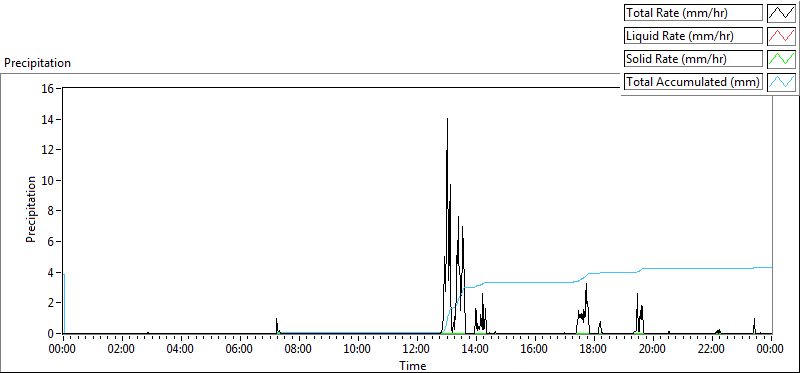The image size is (800, 373).
Task: Click the 16:00 time axis label
Action: pyautogui.click(x=535, y=349)
